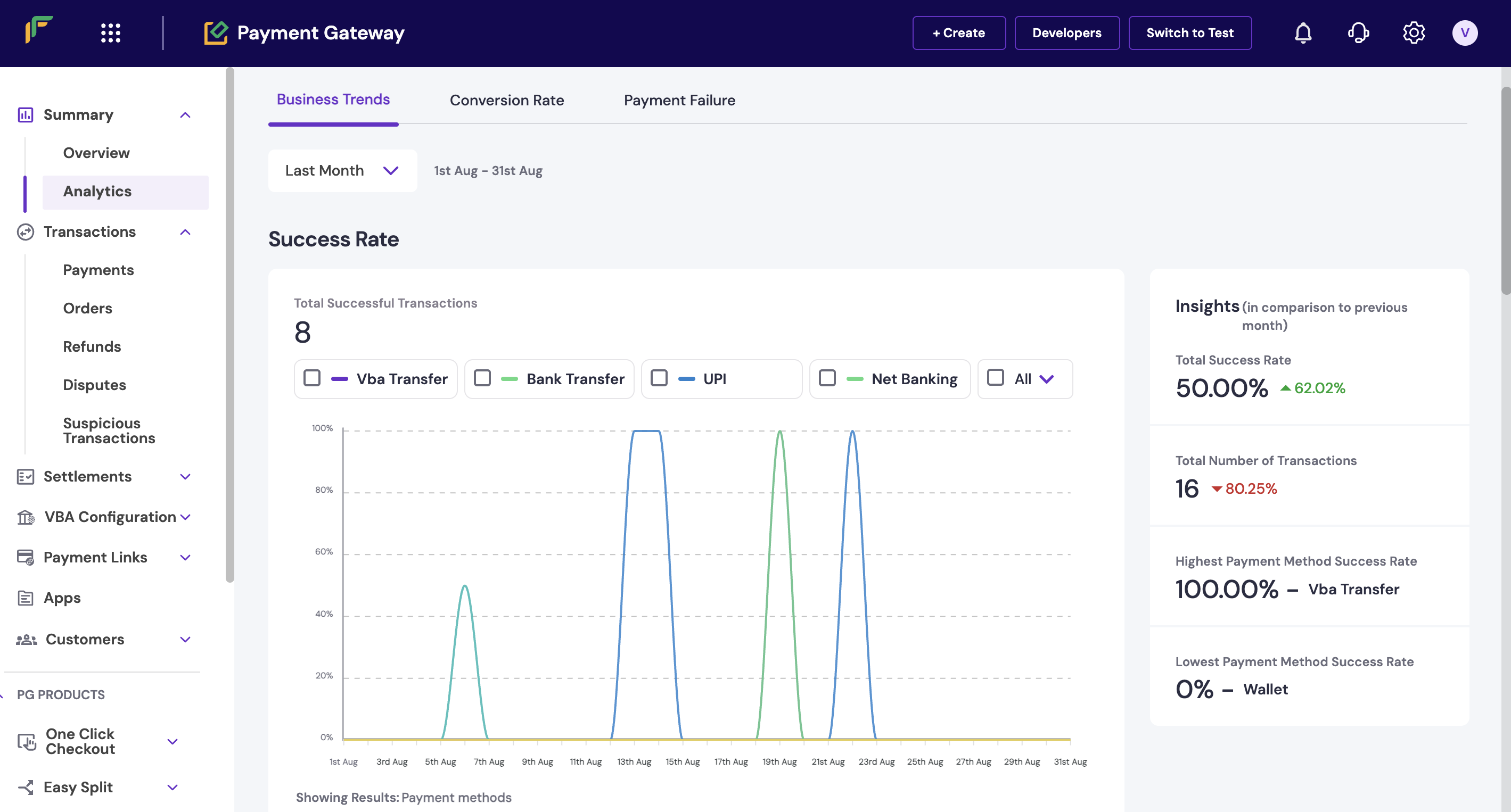Screen dimensions: 1511x812
Task: Tick the Net Banking checkbox
Action: 827,378
